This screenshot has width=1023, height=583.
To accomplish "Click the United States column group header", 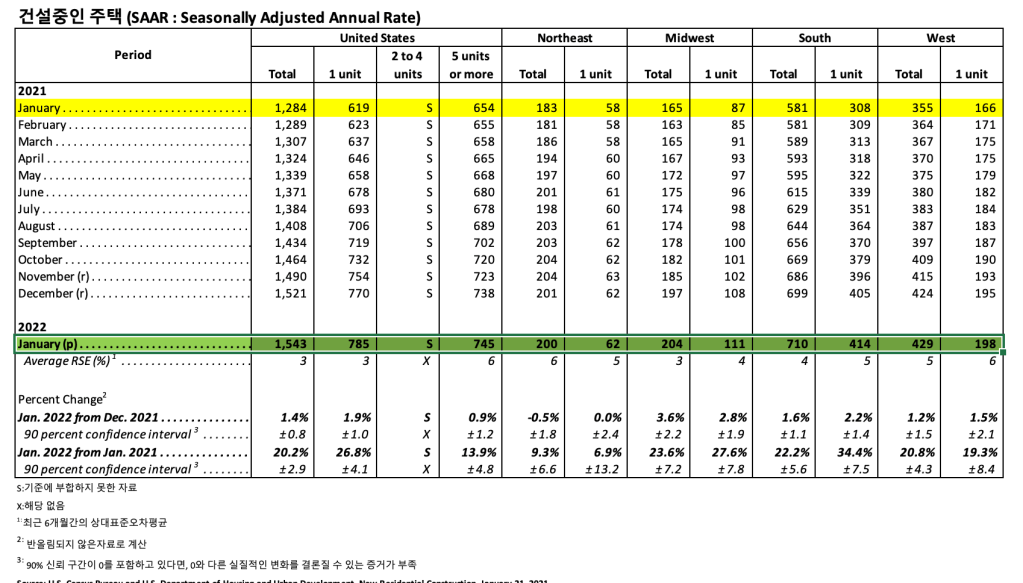I will 377,38.
